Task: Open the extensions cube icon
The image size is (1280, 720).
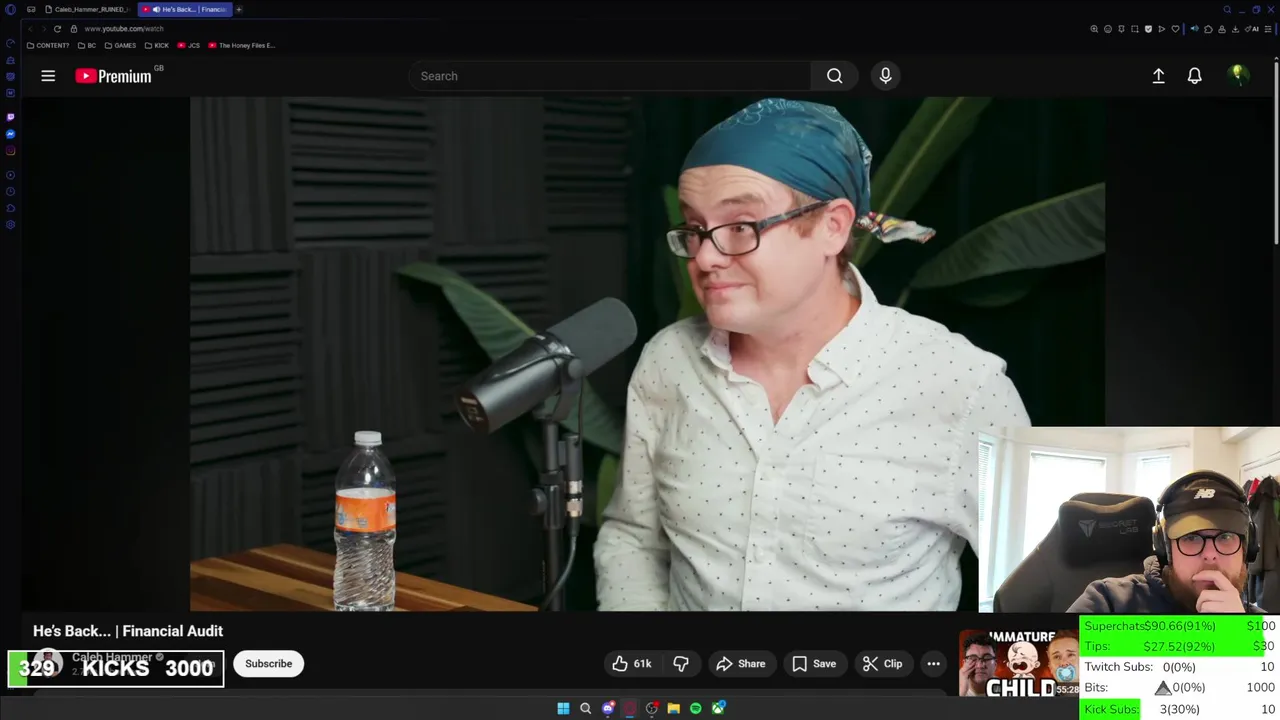Action: (1208, 29)
